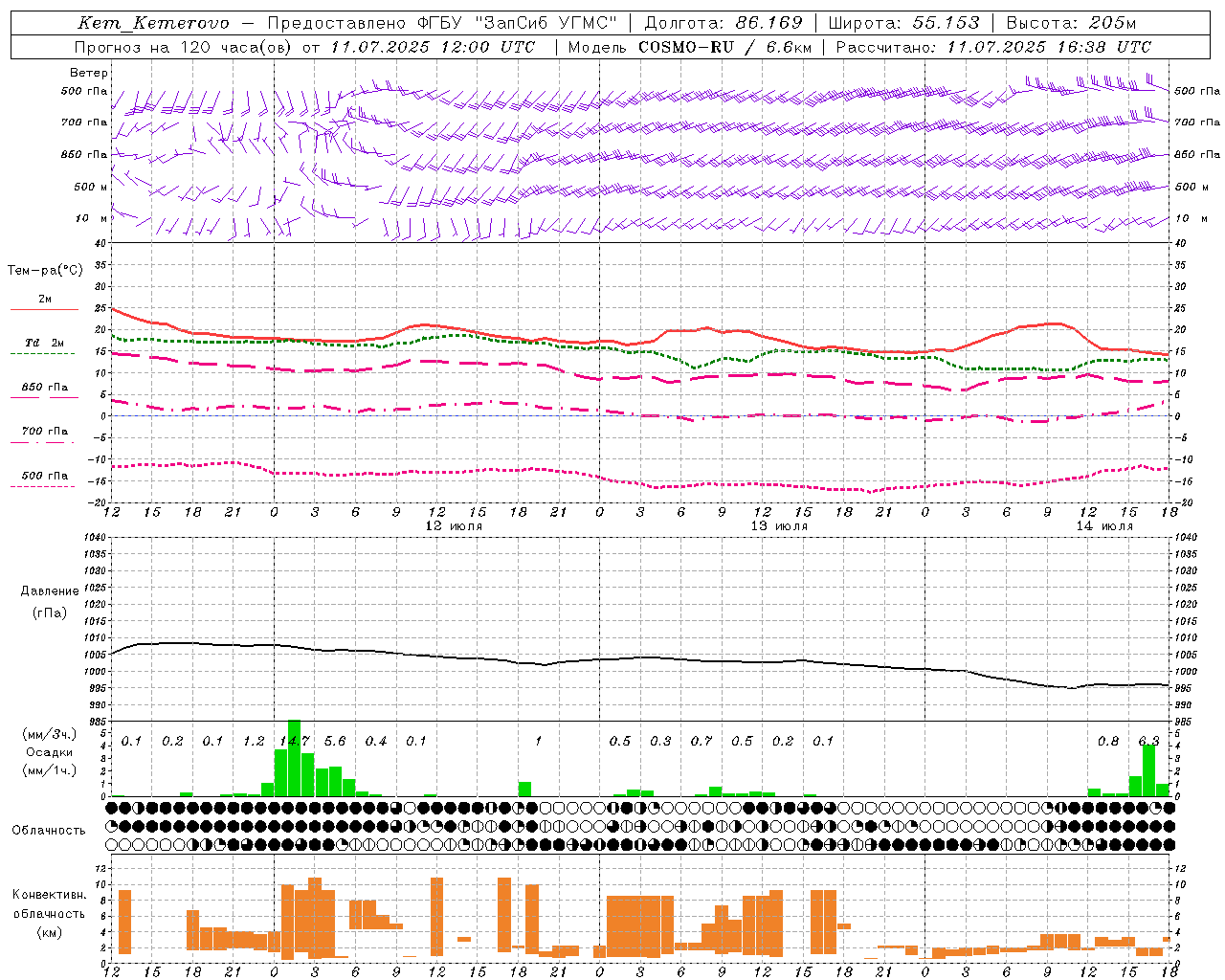The image size is (1225, 980).
Task: Click the 0.7 precipitation total
Action: [x=702, y=742]
